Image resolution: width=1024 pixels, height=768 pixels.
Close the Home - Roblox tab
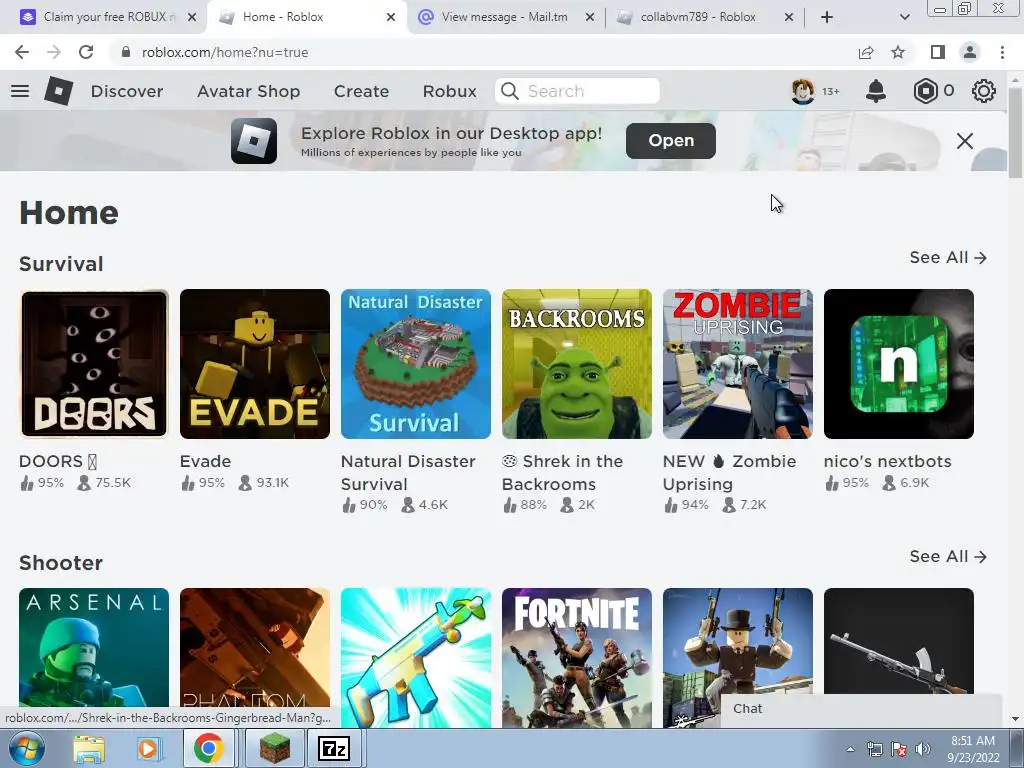(x=391, y=18)
